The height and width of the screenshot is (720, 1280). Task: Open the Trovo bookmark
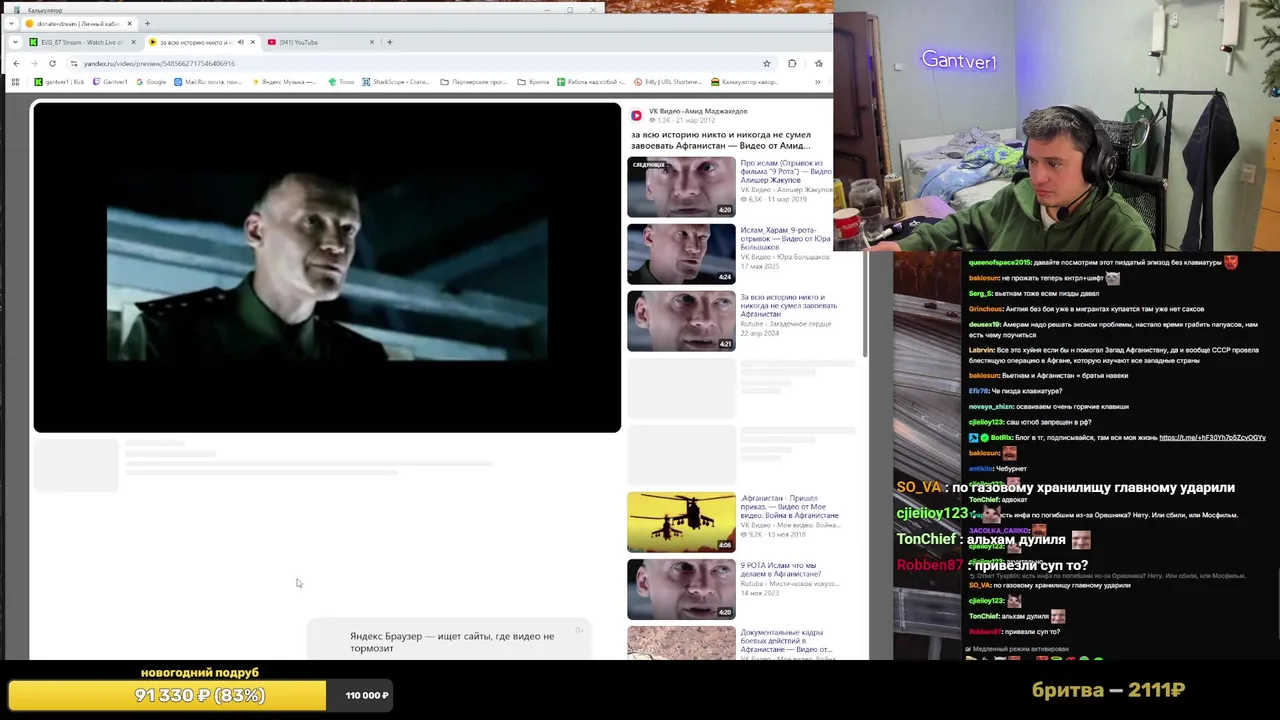pos(342,82)
